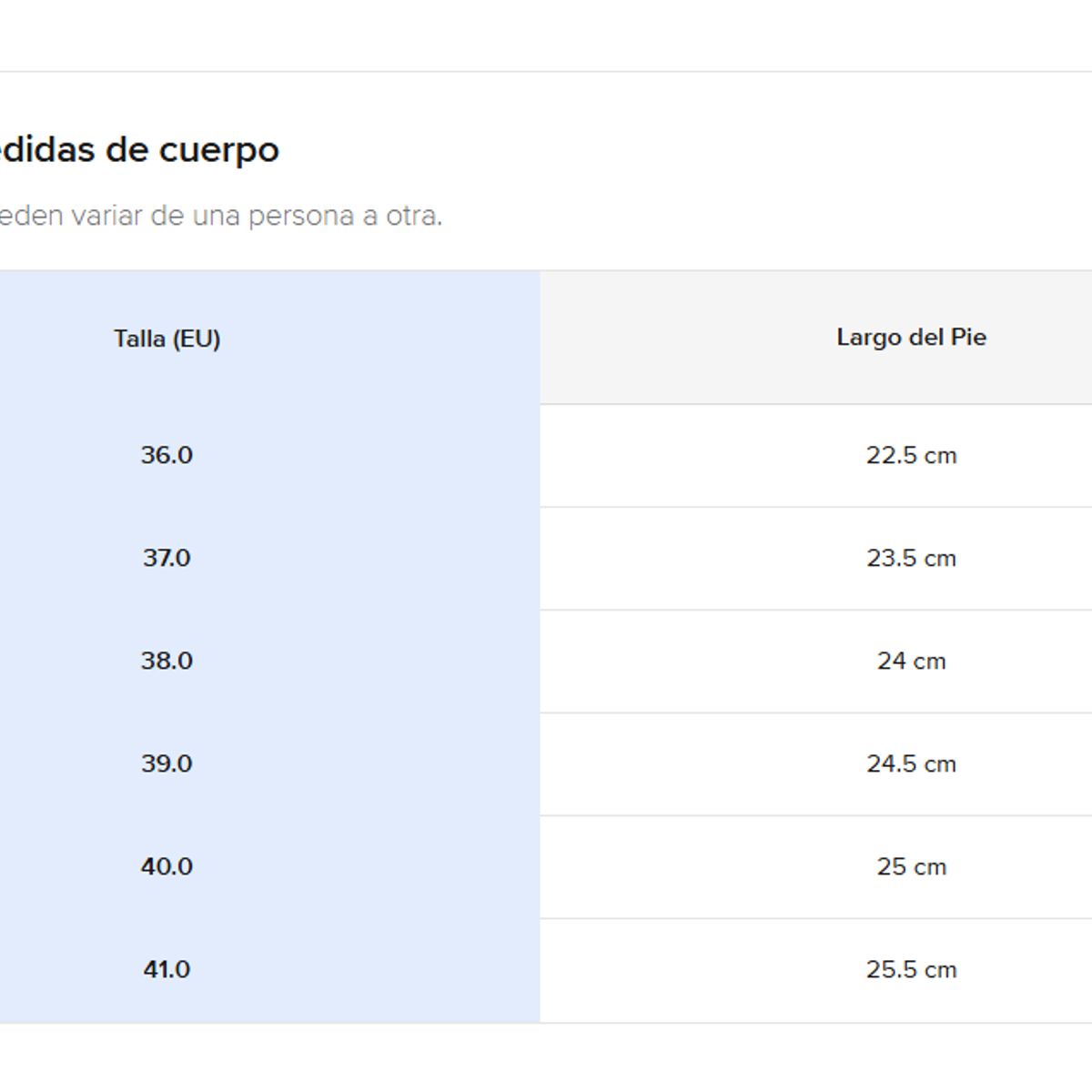Click the 22.5 cm foot length value
The image size is (1092, 1092).
pos(911,455)
